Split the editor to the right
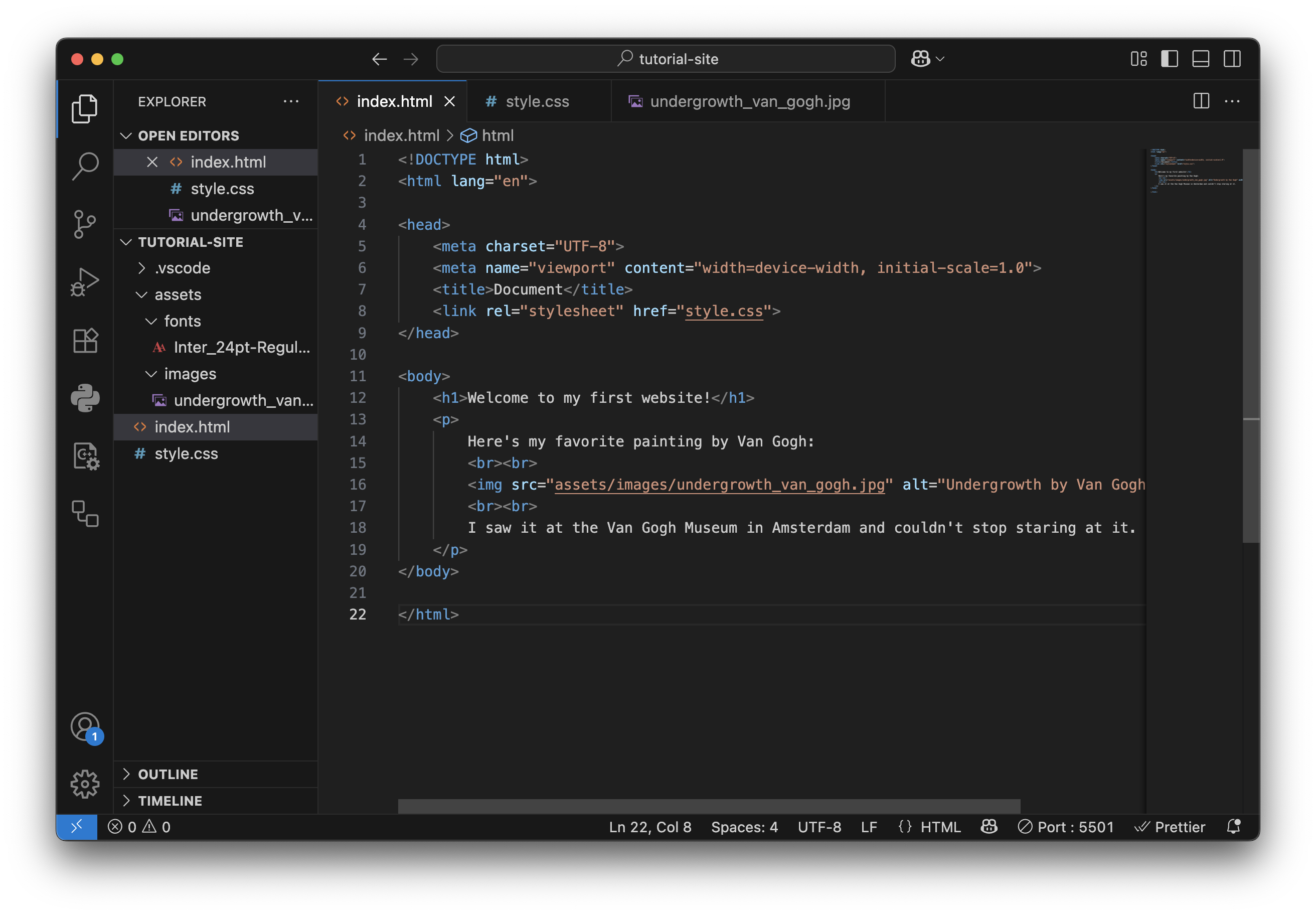Screen dimensions: 1316x915 point(1201,101)
